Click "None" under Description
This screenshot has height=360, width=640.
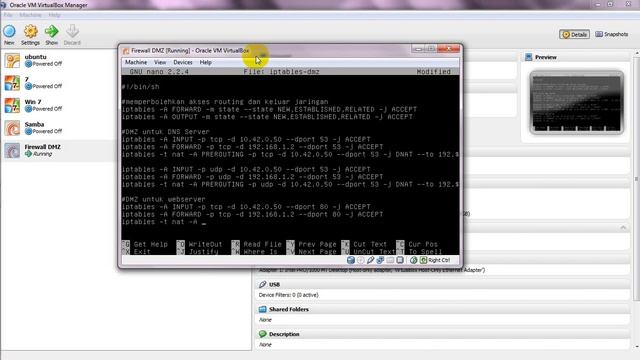click(265, 344)
